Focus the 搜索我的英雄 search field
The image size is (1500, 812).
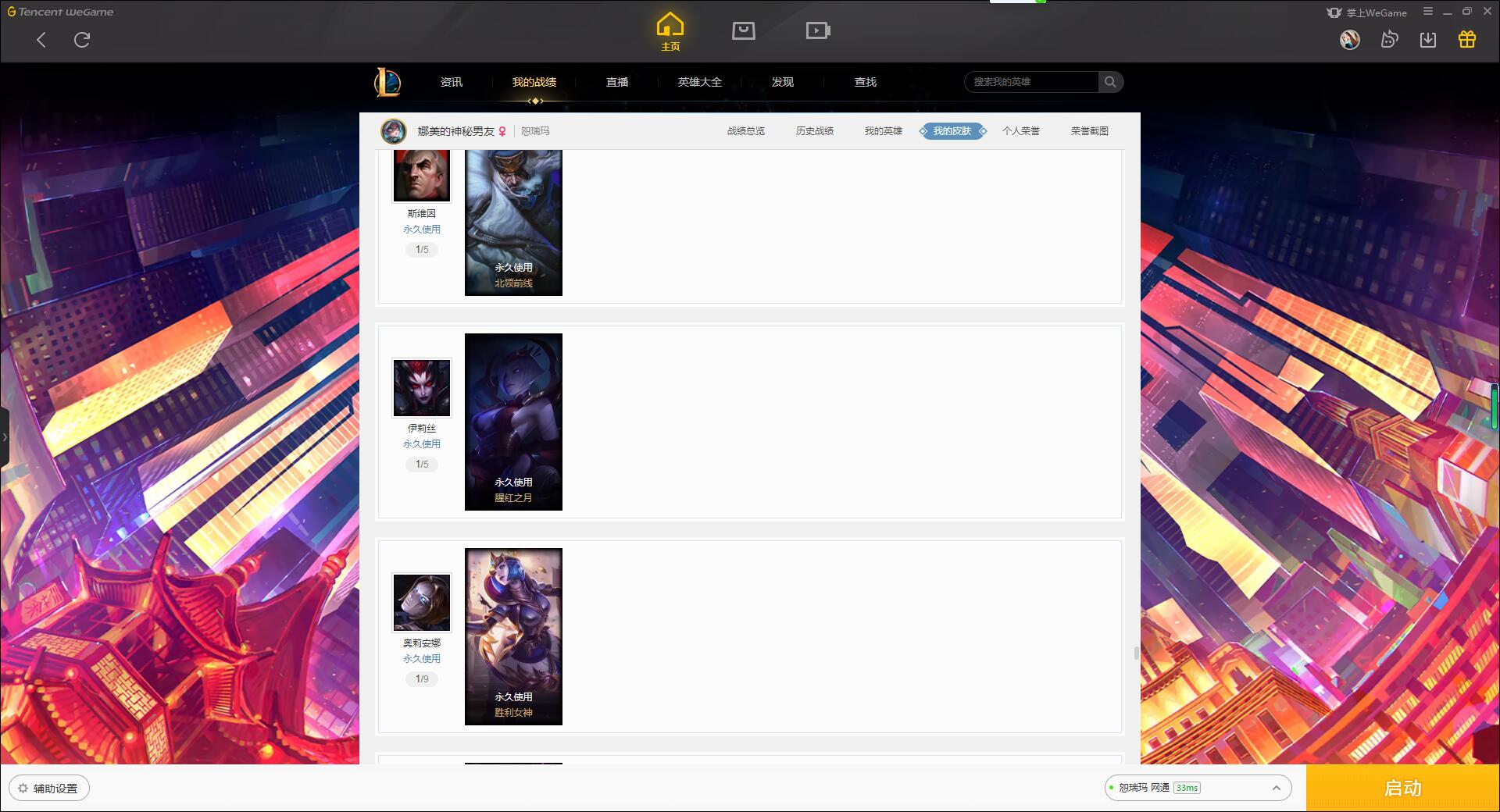tap(1031, 82)
